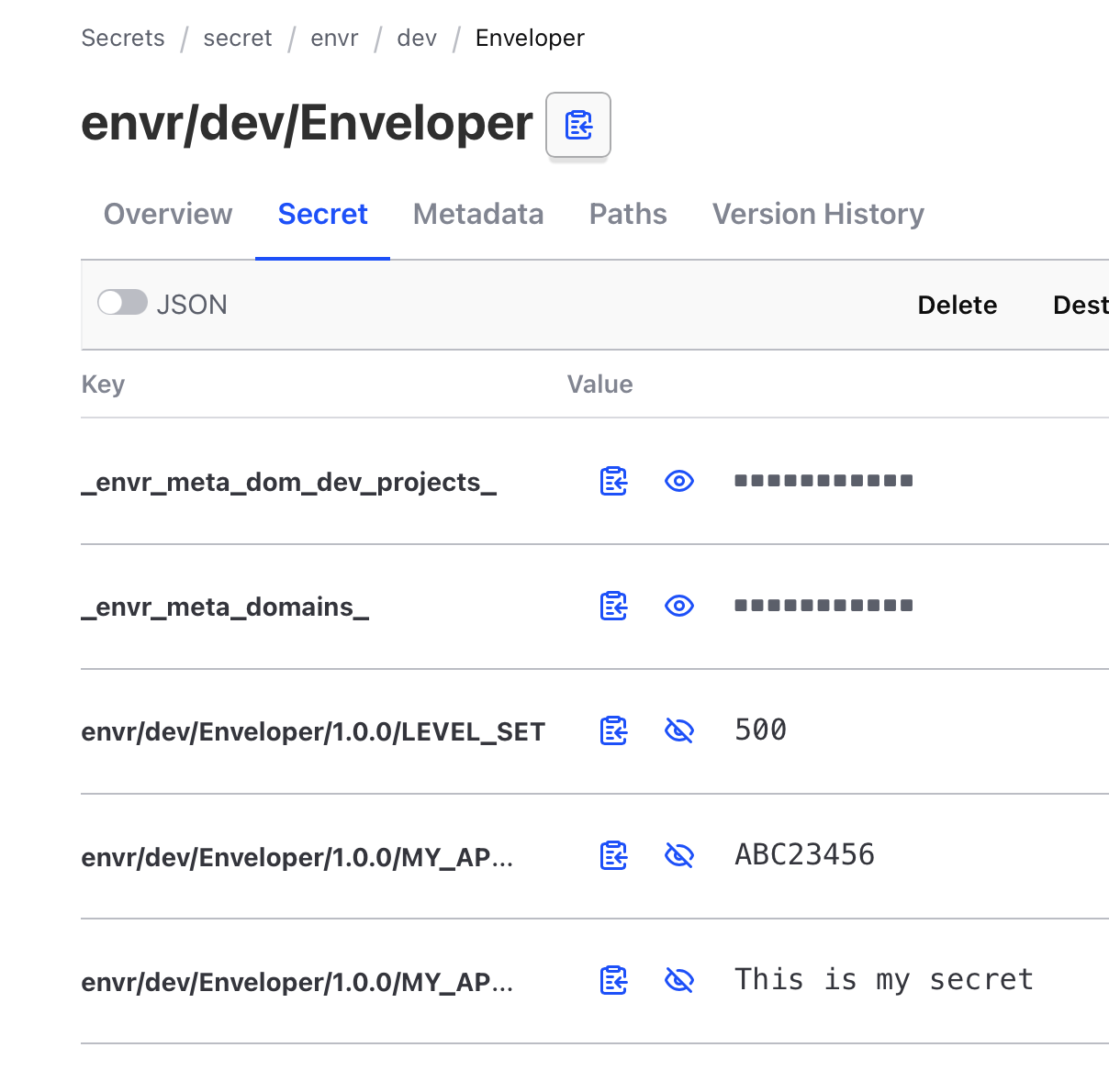Screen dimensions: 1109x1092
Task: Switch to the Overview tab
Action: (x=168, y=214)
